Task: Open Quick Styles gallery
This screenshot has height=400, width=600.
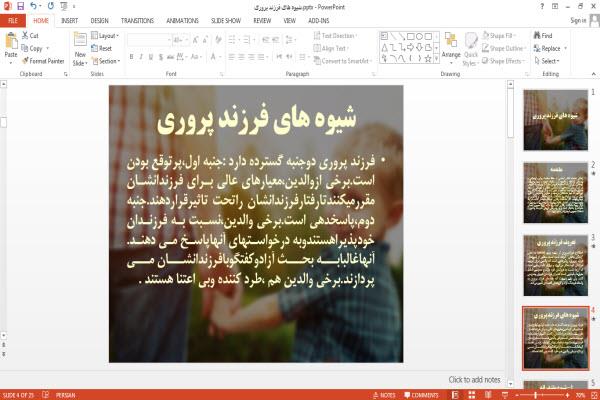Action: (x=471, y=49)
